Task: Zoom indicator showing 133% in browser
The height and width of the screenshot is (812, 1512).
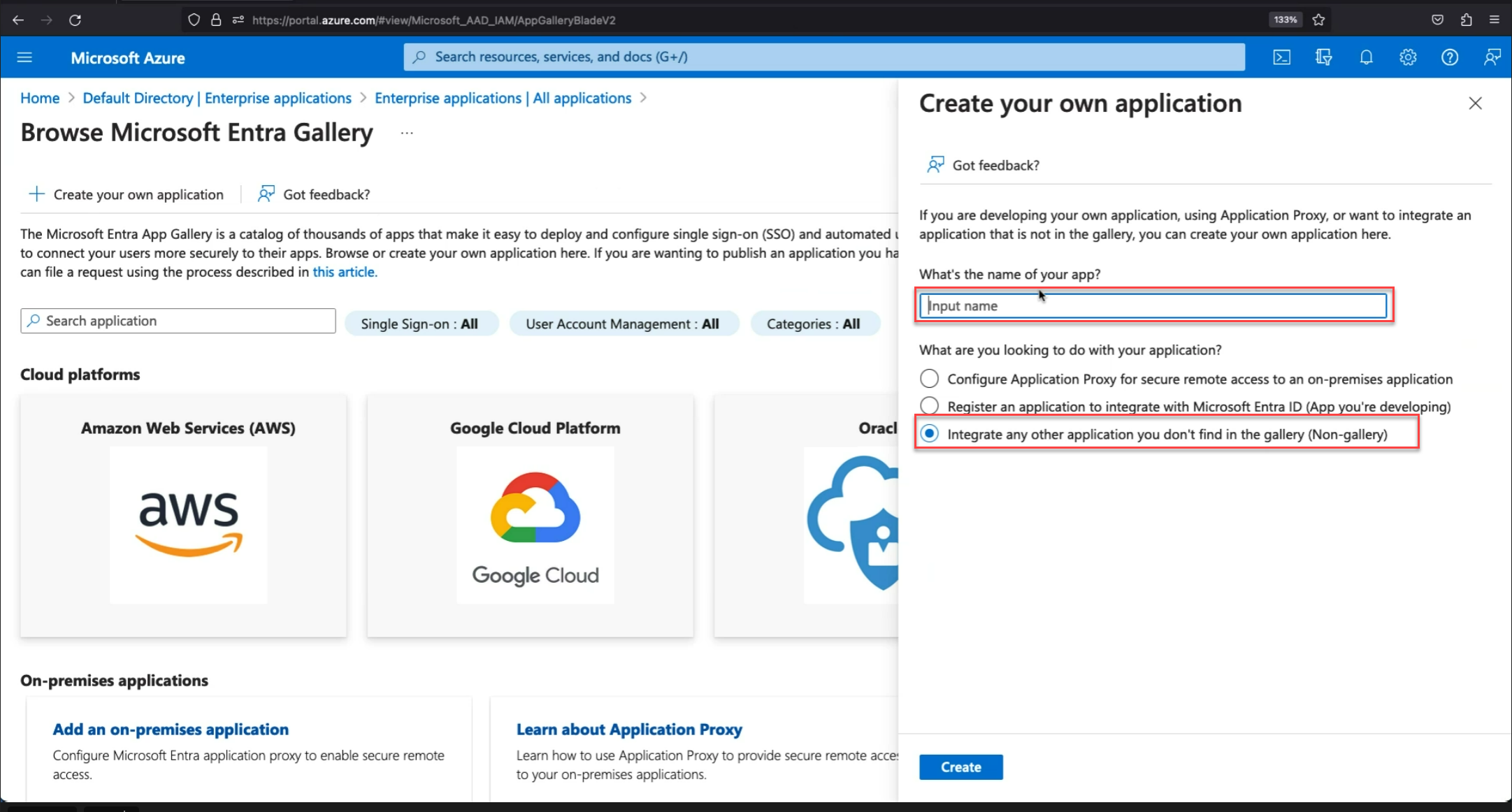Action: pyautogui.click(x=1285, y=20)
